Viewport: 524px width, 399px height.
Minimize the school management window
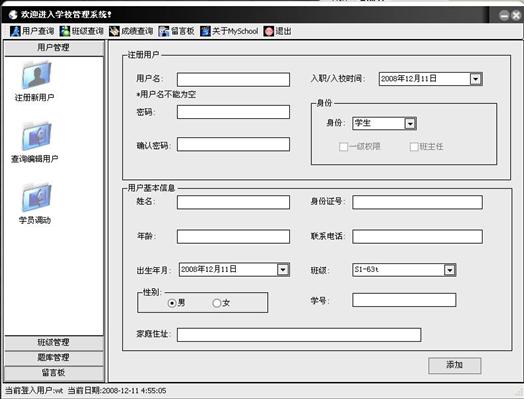504,15
